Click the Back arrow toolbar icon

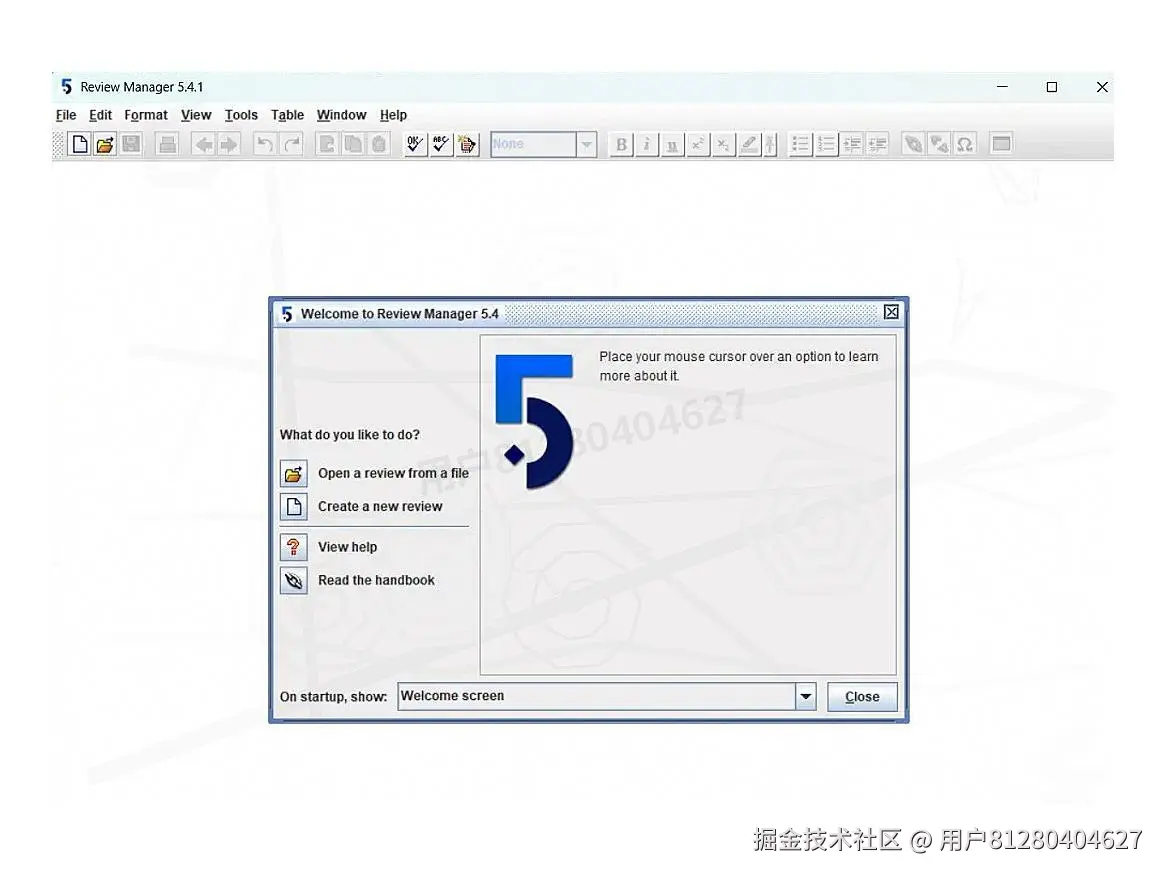coord(203,144)
